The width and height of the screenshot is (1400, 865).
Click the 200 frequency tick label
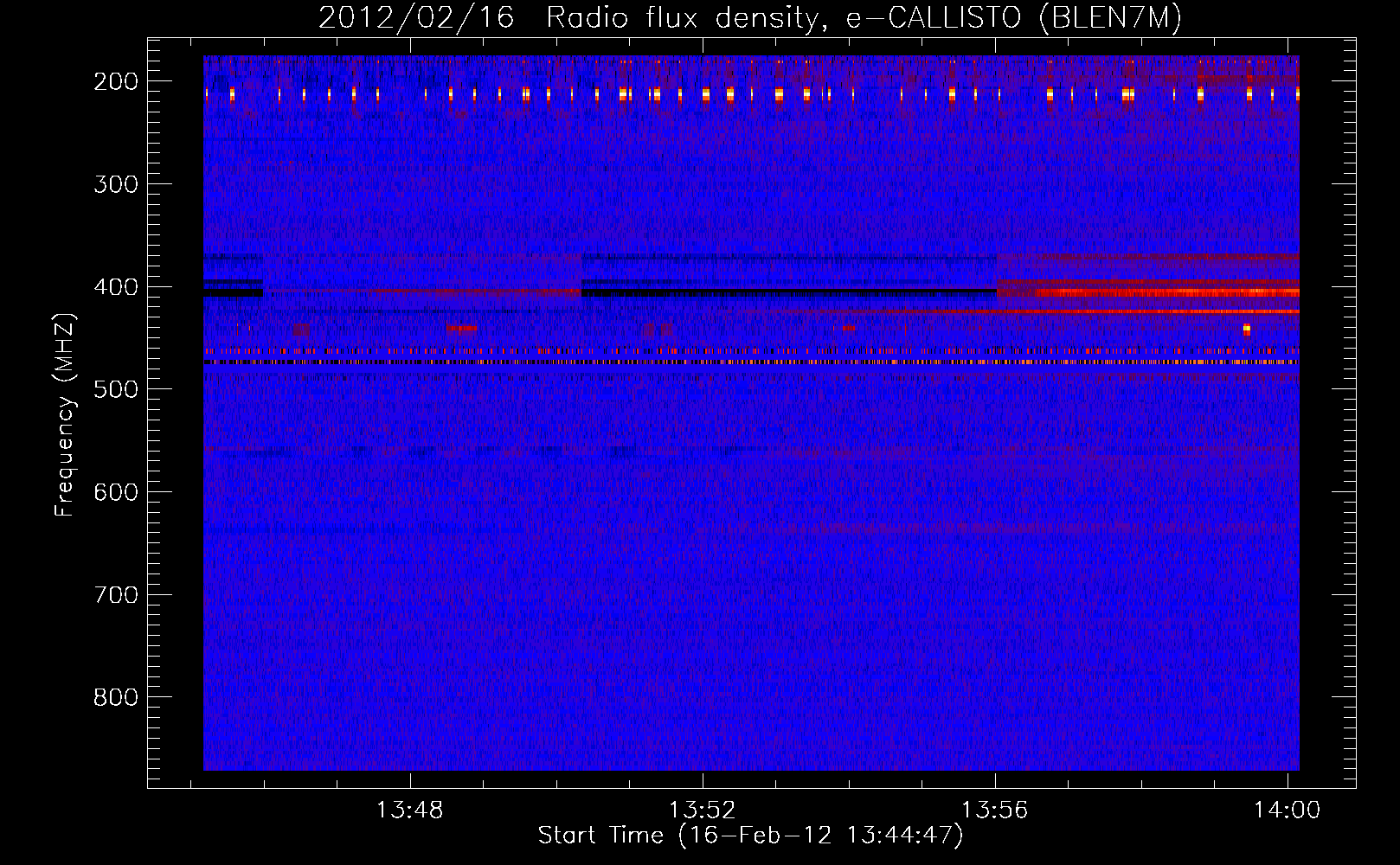pyautogui.click(x=116, y=81)
